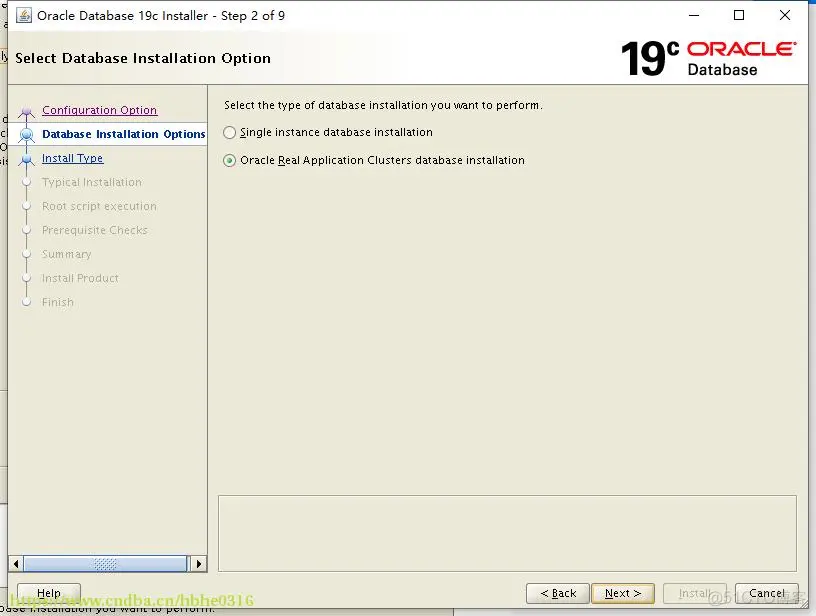Click the Install Product step label
This screenshot has height=616, width=816.
point(80,278)
